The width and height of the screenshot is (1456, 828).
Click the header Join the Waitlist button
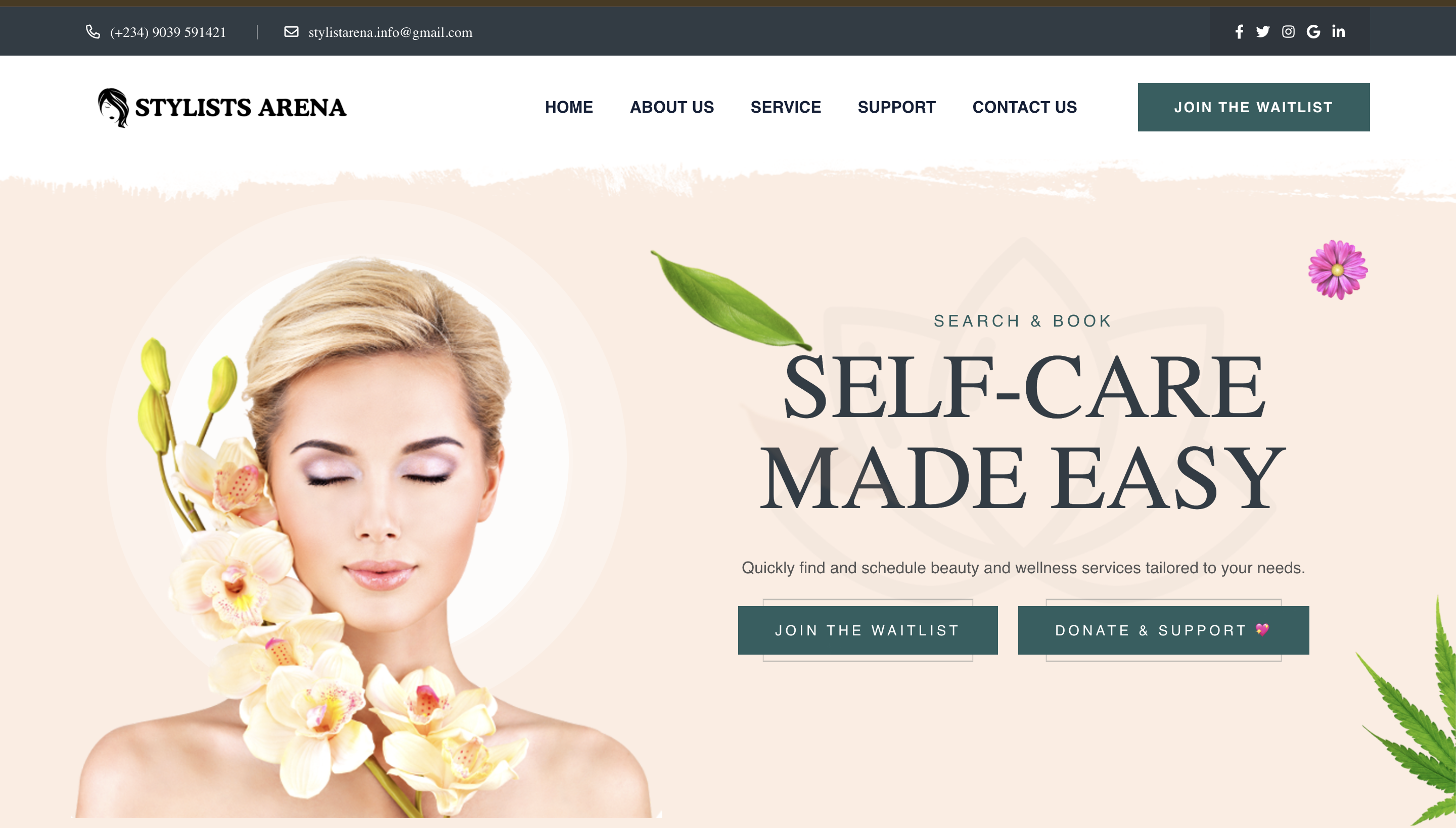click(x=1254, y=107)
